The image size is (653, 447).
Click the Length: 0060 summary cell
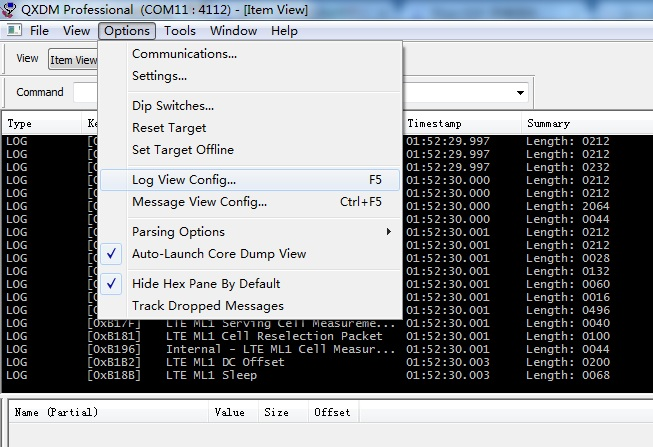click(x=568, y=284)
